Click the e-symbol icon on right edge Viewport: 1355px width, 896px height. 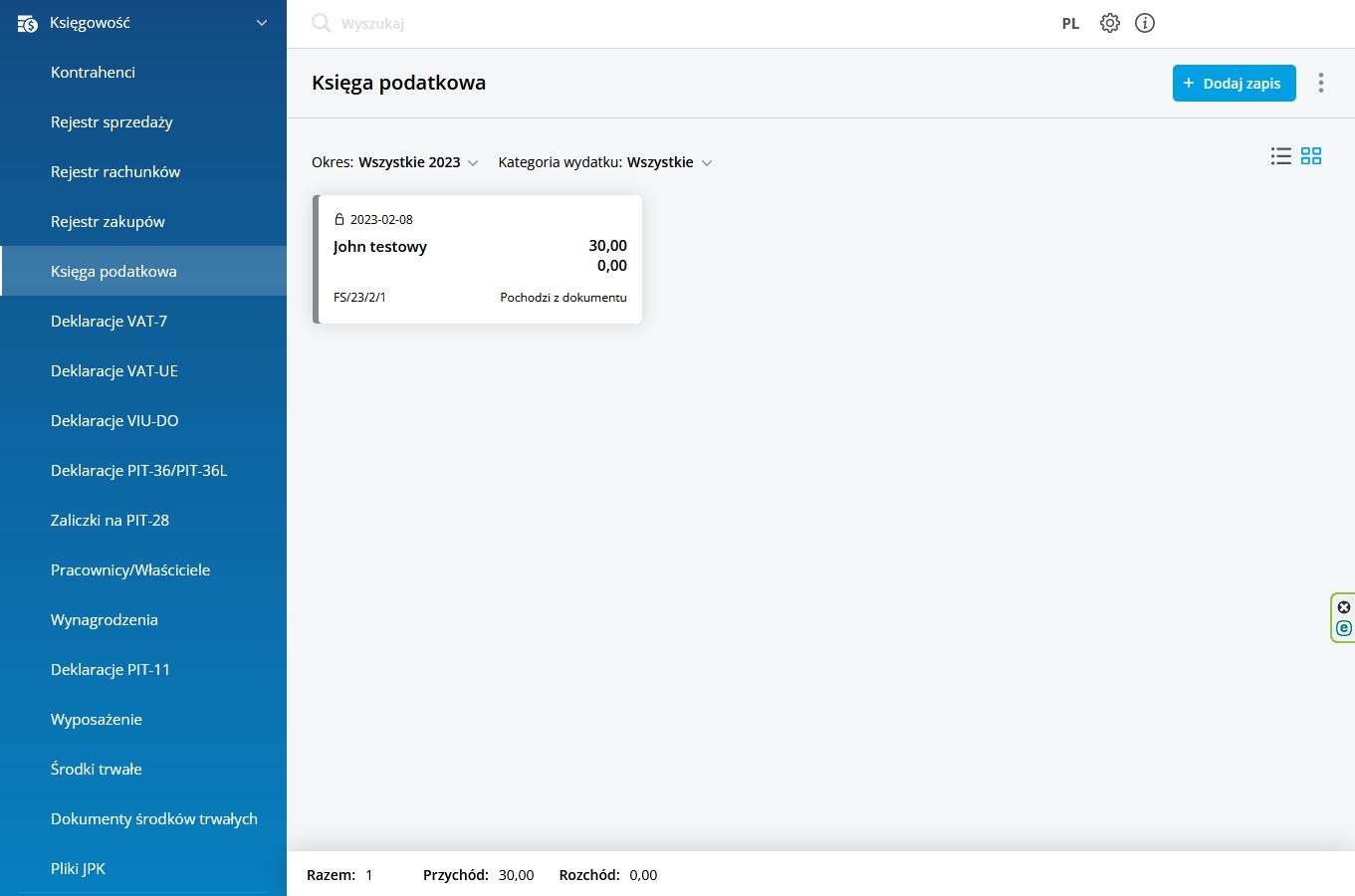click(1343, 628)
